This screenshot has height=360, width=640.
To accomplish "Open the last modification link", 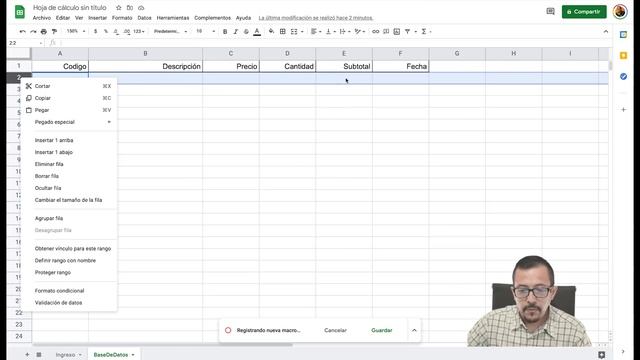I will click(x=316, y=18).
